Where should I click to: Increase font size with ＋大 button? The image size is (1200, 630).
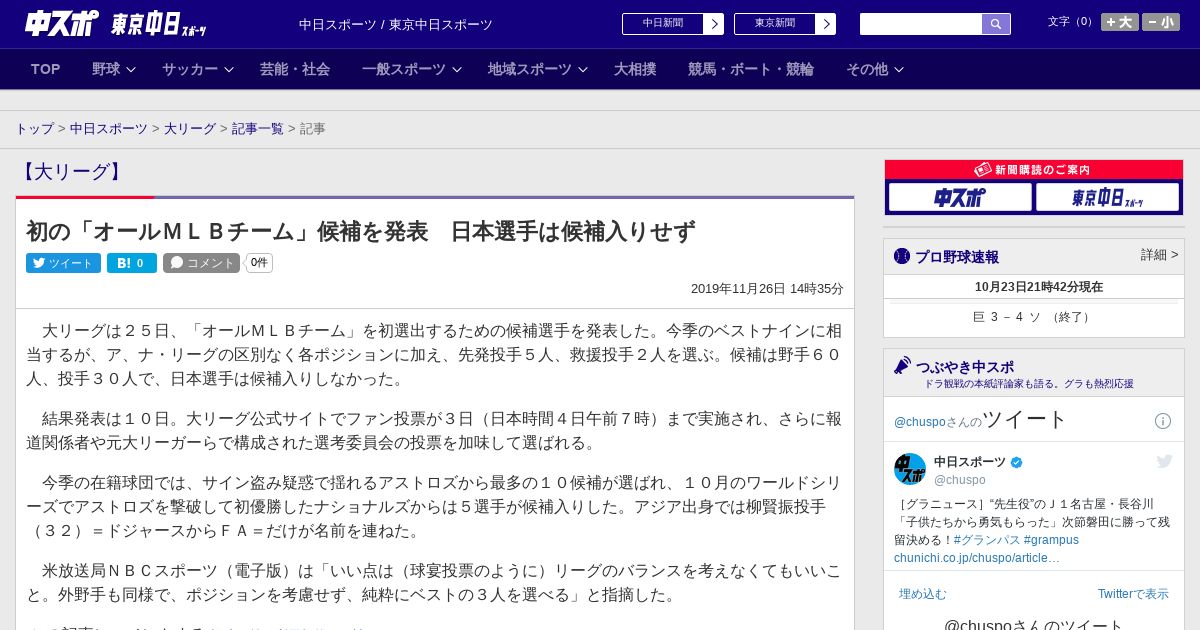tap(1120, 22)
